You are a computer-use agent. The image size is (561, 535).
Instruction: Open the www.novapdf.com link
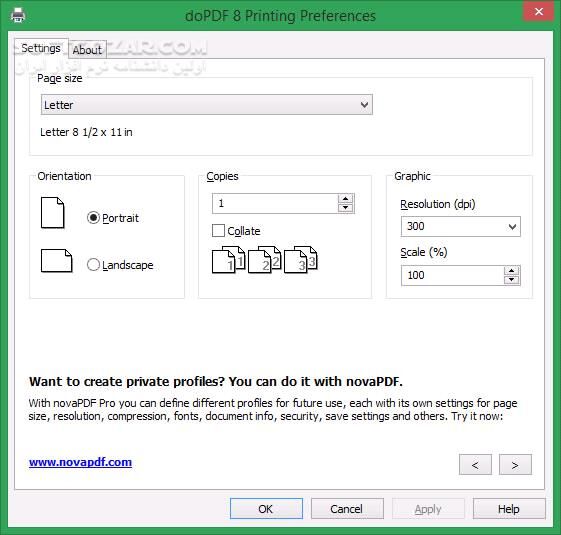(x=81, y=462)
